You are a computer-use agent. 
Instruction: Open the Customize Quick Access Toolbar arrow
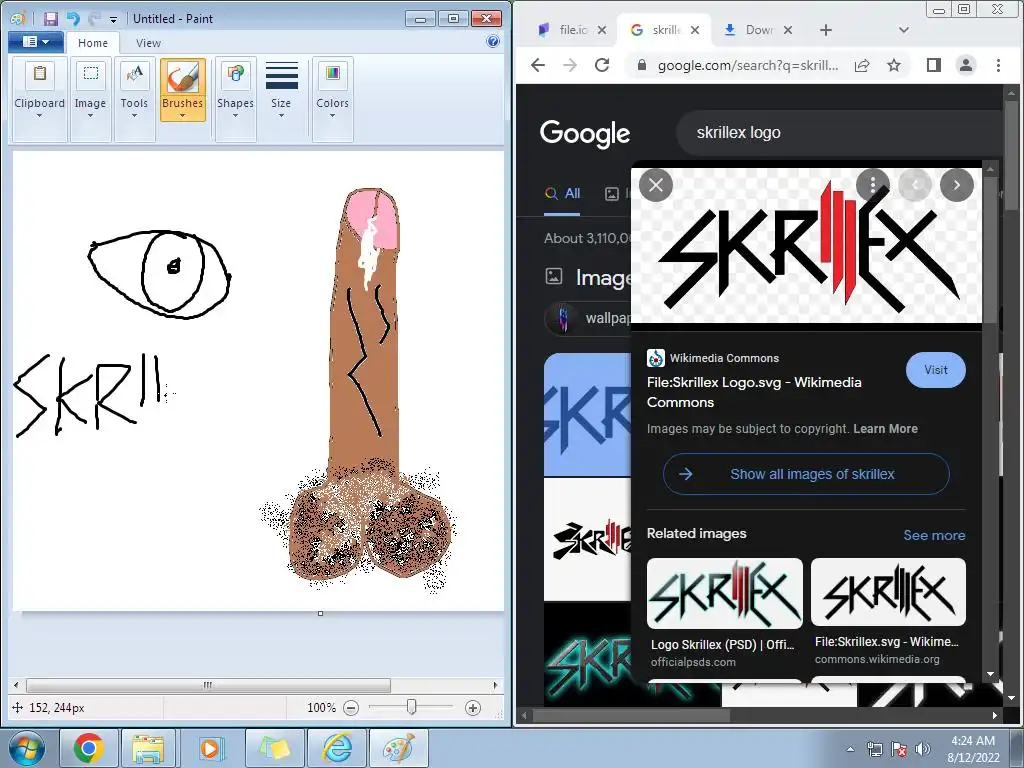[x=114, y=20]
